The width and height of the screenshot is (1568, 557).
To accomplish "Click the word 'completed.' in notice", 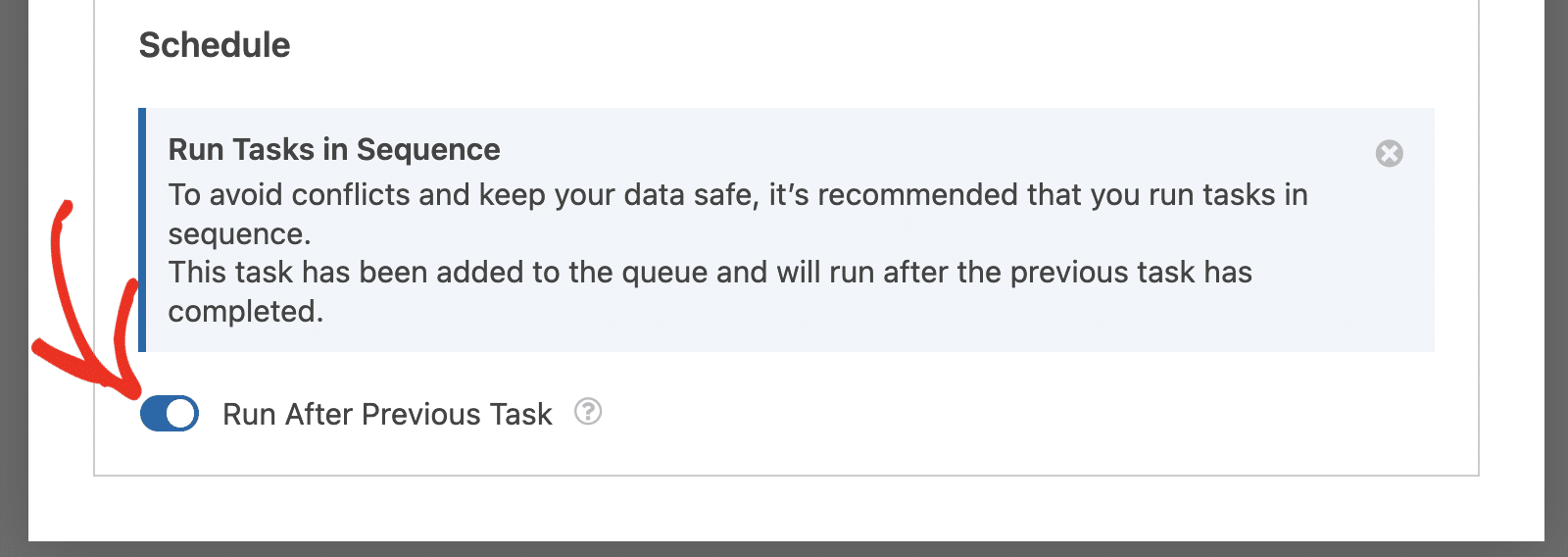I will (245, 311).
